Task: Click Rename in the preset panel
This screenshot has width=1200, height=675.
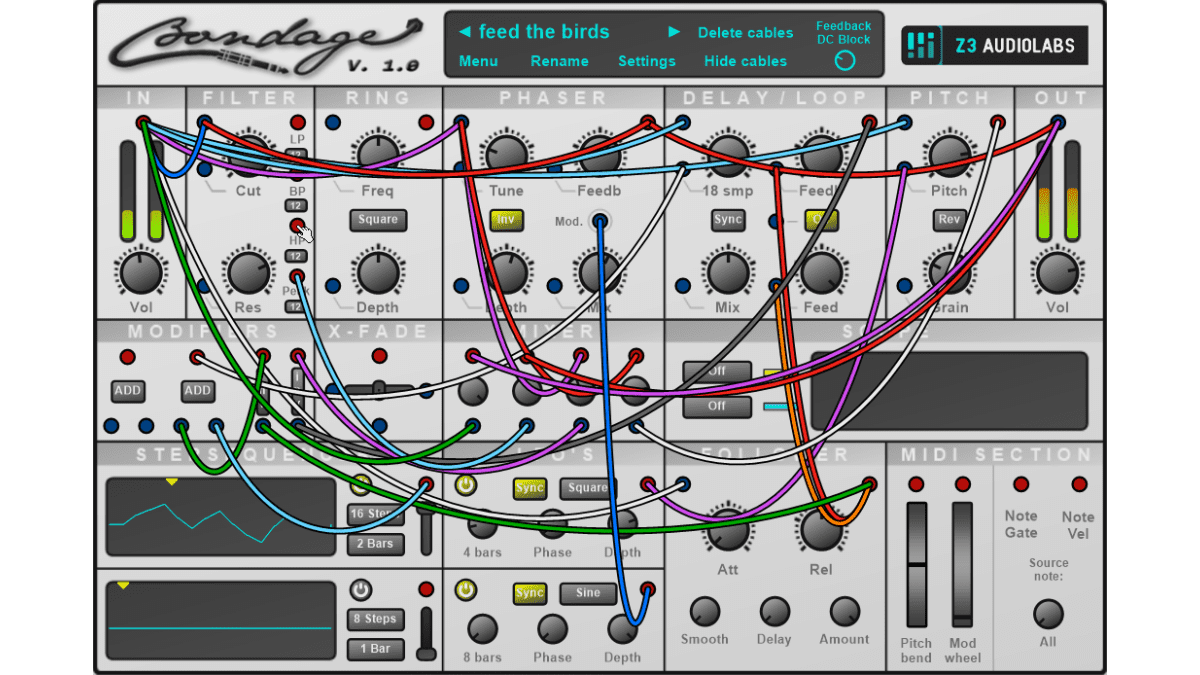Action: pos(559,61)
